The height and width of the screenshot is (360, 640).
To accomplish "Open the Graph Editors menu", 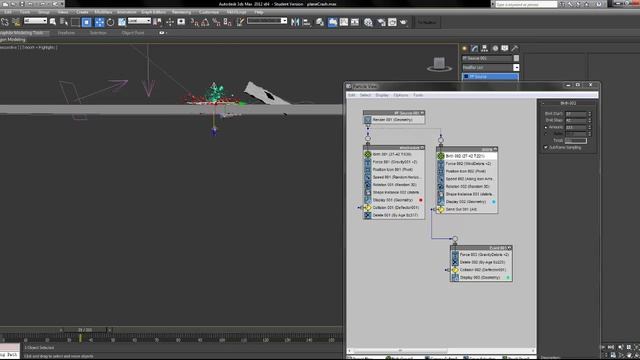I will 153,12.
